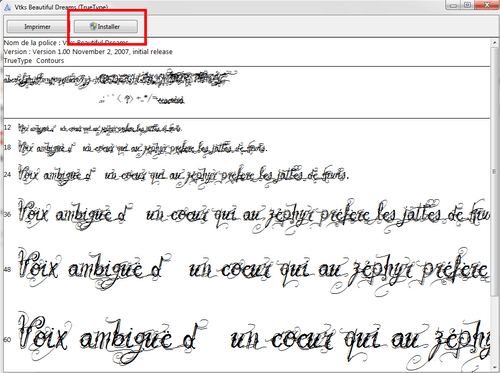Click the size 24 sample sentence

183,175
